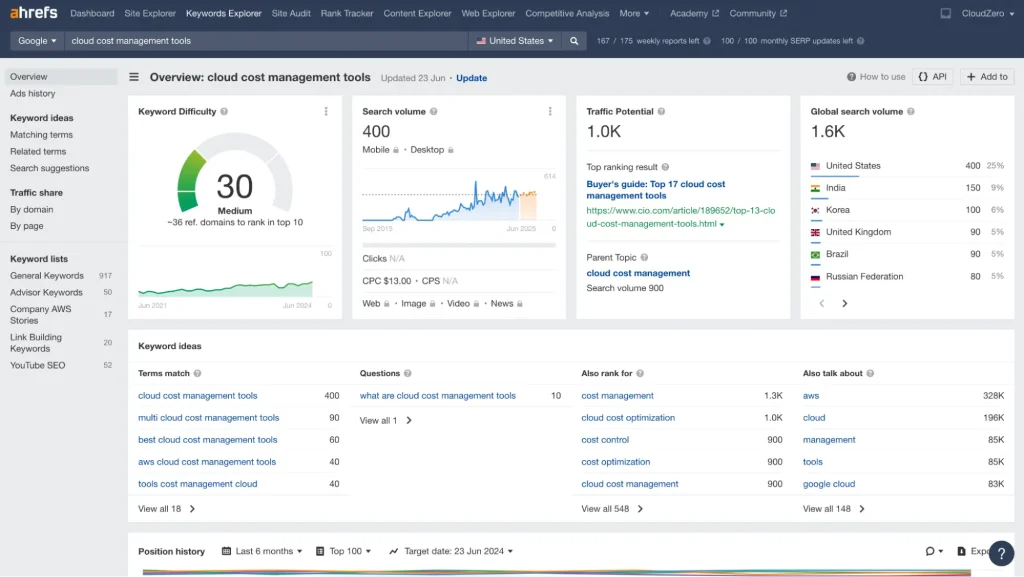Click the search magnifier button

click(573, 40)
